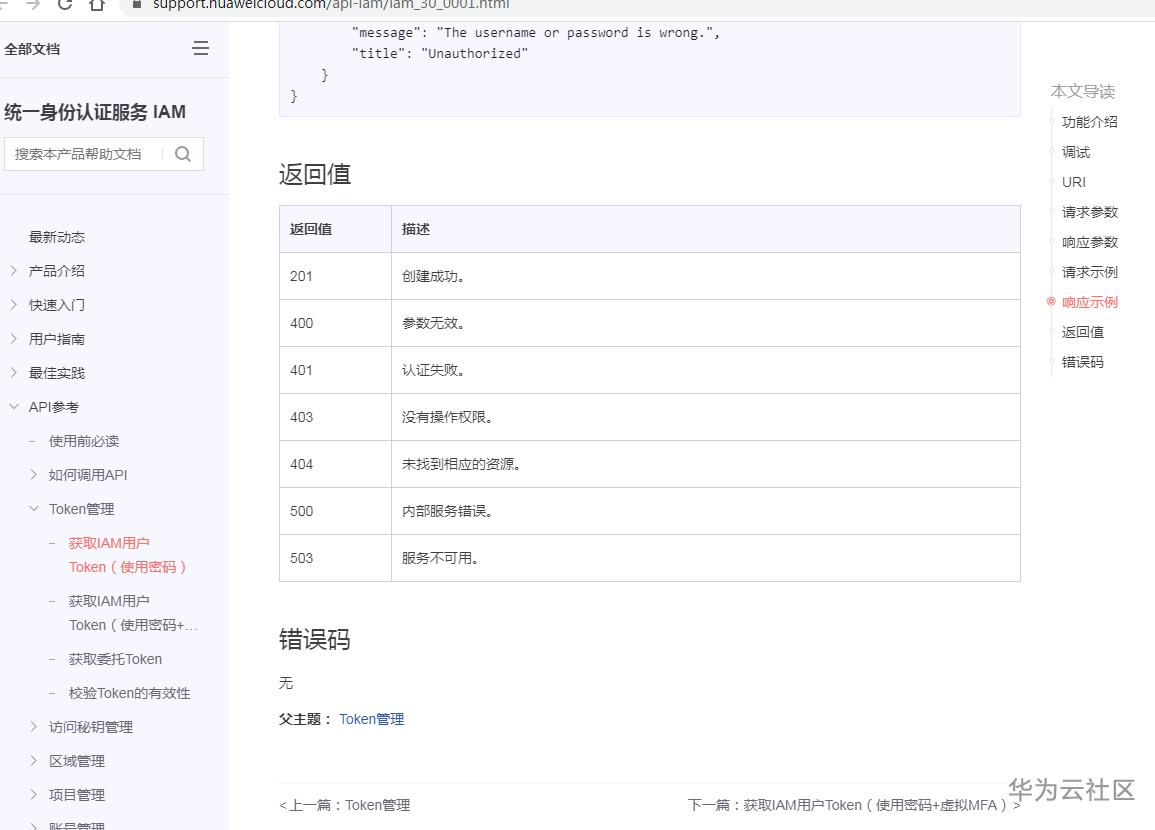Viewport: 1155px width, 830px height.
Task: Expand the 快速入门 chevron
Action: (13, 304)
